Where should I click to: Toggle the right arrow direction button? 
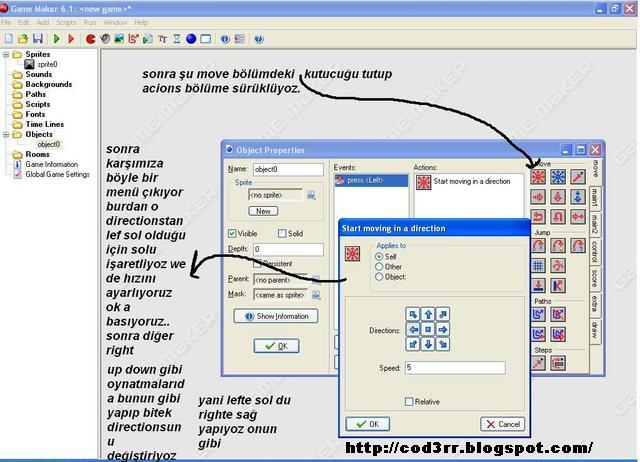click(443, 329)
